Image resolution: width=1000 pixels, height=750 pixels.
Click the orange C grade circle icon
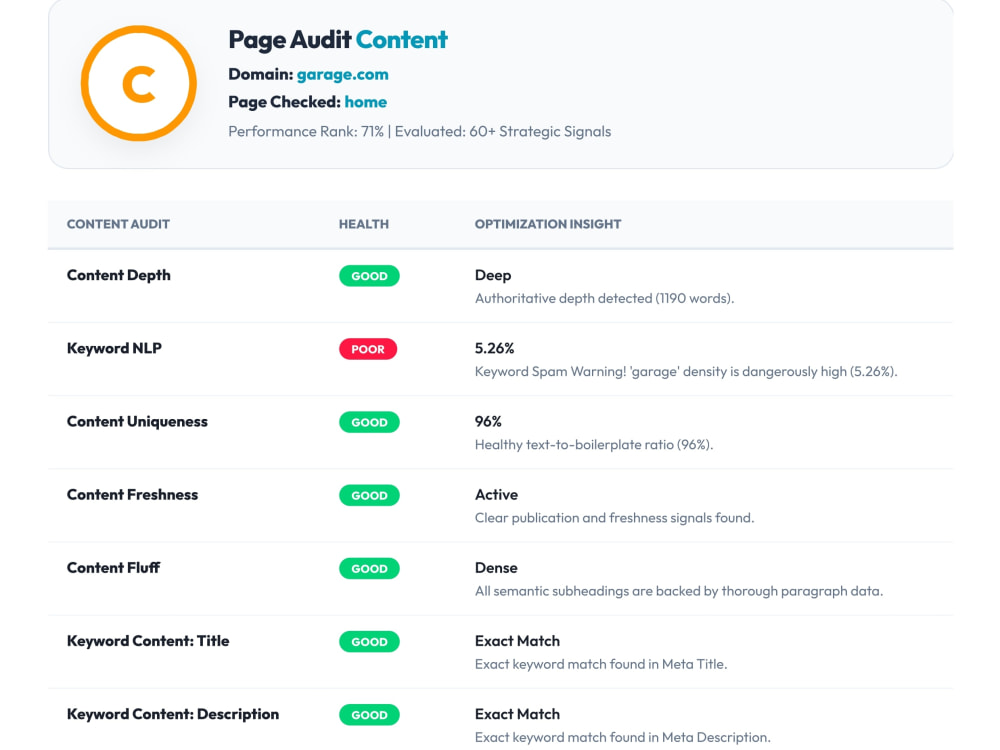(138, 84)
